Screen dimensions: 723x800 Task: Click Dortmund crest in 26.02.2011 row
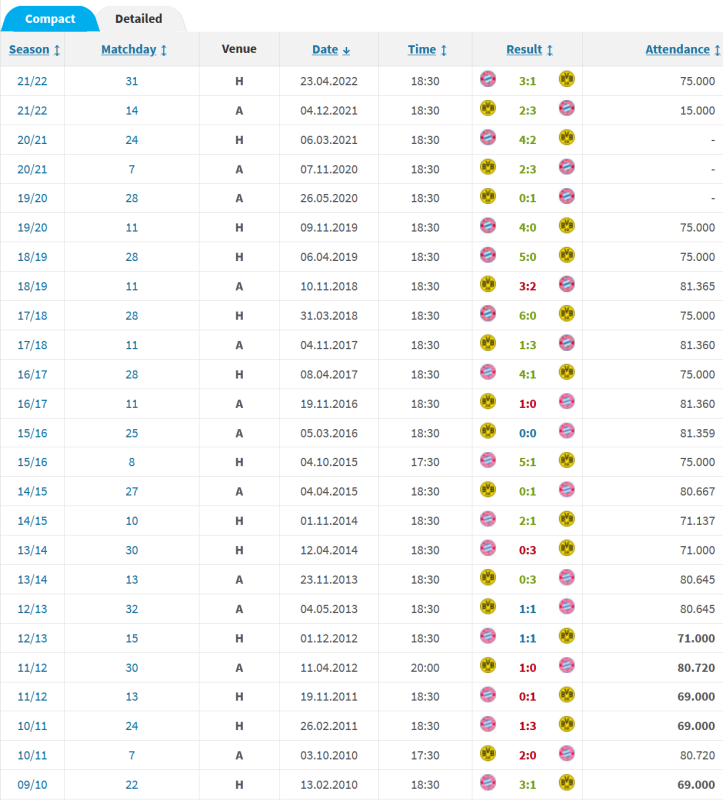coord(567,724)
